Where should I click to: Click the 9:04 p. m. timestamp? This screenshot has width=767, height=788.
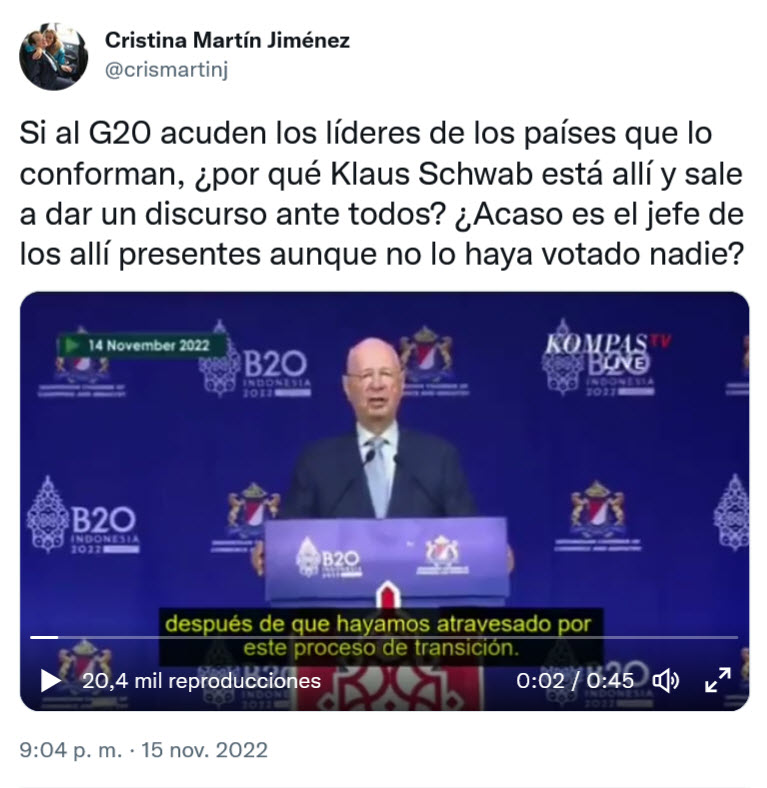tap(71, 750)
